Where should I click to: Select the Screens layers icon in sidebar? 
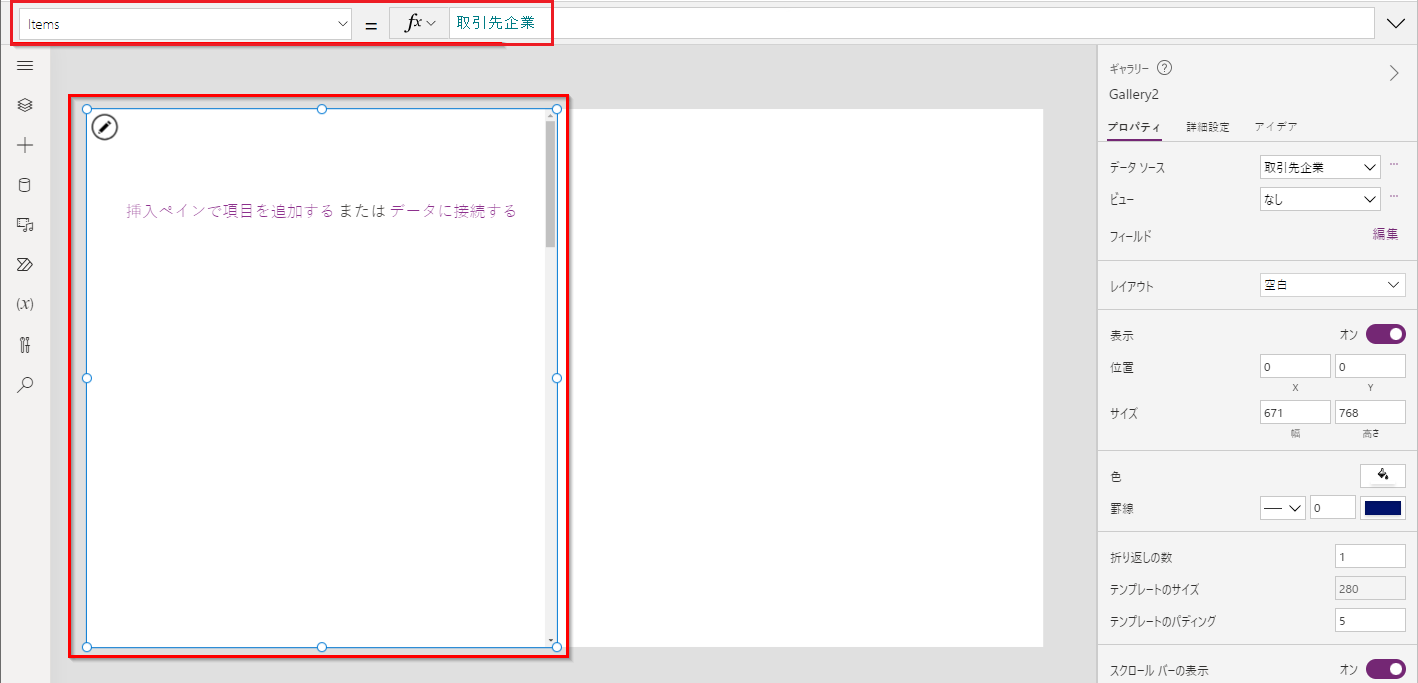(25, 104)
